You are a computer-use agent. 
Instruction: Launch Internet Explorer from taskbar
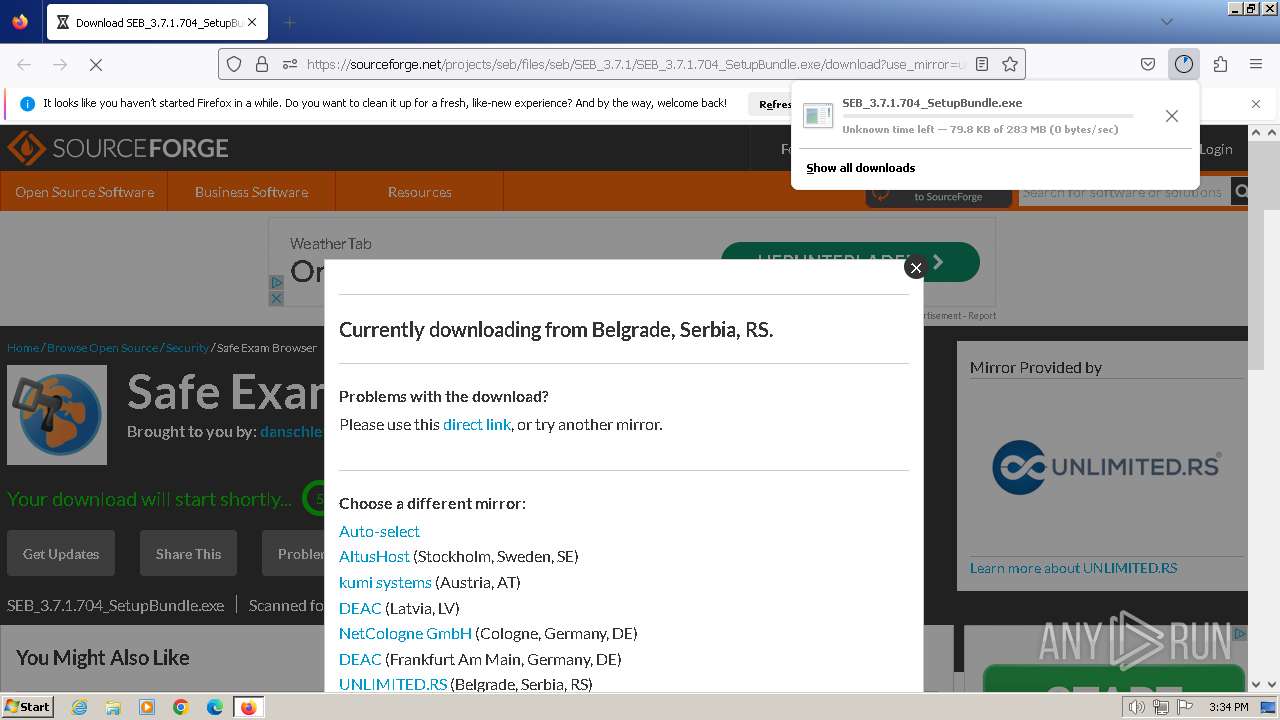[x=80, y=707]
